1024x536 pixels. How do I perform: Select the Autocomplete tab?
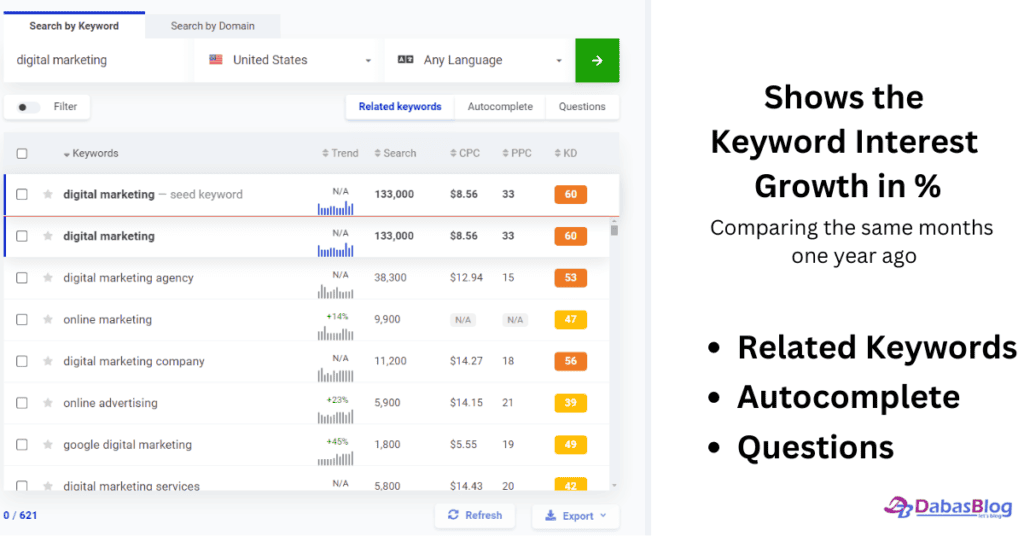[x=500, y=106]
